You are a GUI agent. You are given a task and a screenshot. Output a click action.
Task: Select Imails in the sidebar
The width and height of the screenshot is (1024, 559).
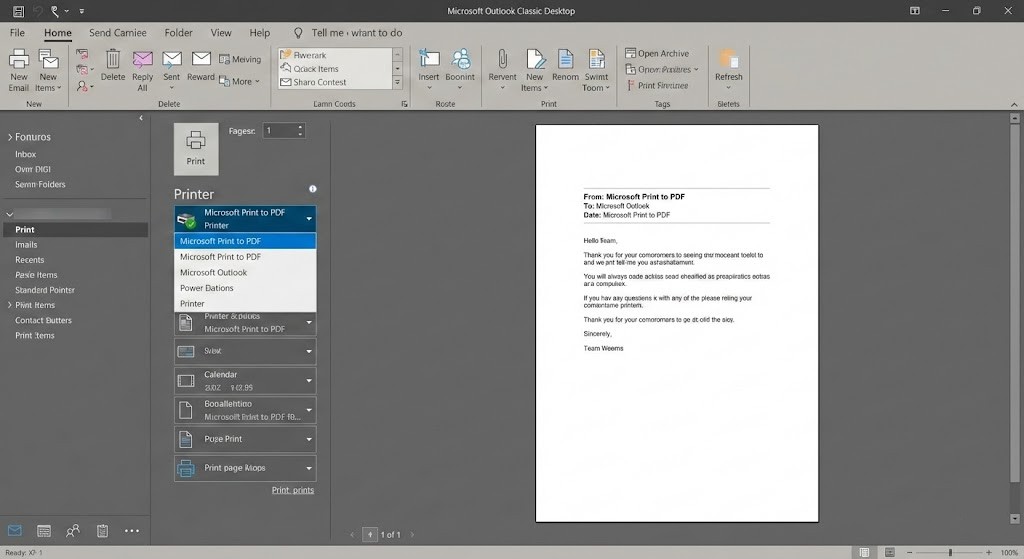(x=26, y=245)
